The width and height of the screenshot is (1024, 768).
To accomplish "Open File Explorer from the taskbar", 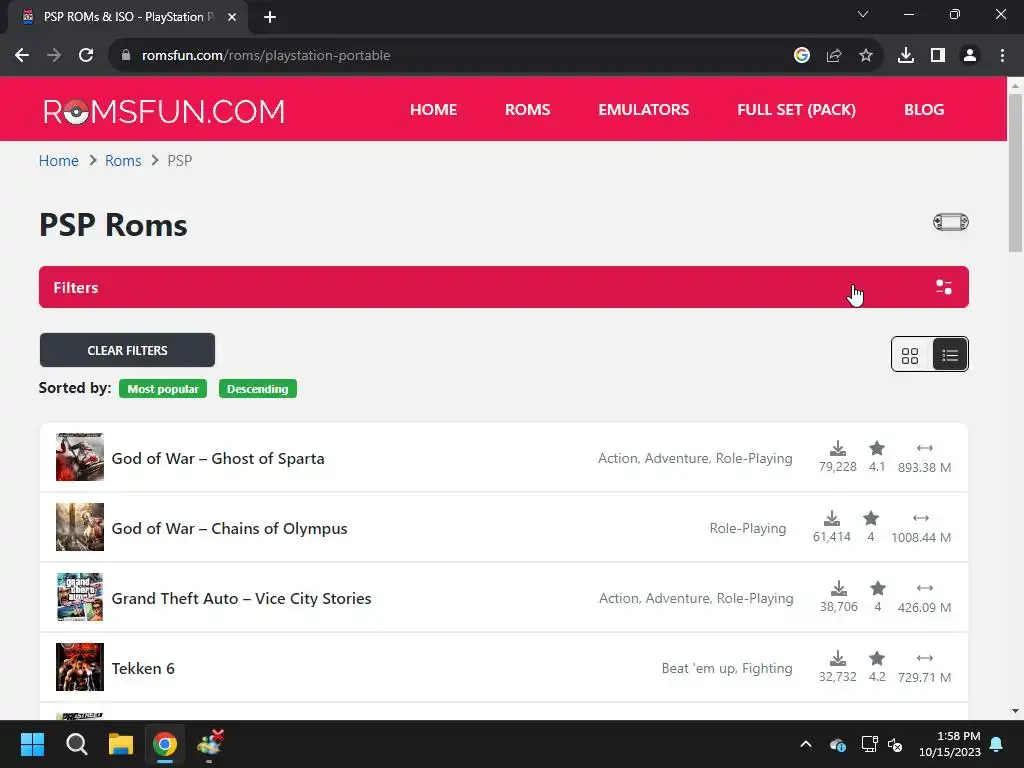I will click(121, 744).
